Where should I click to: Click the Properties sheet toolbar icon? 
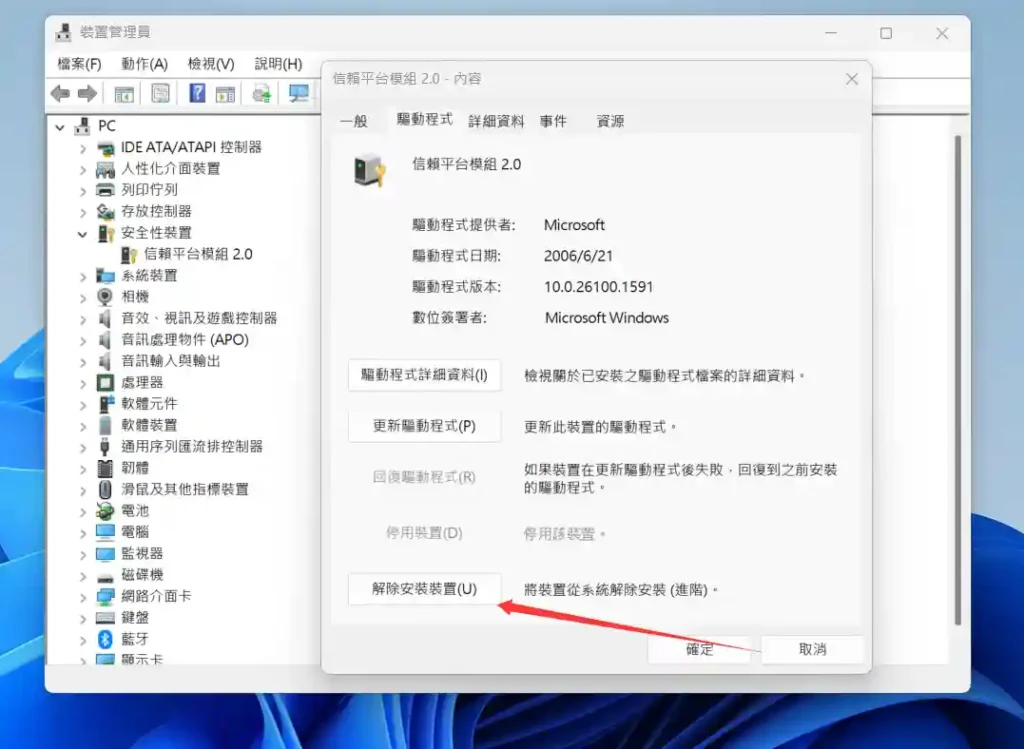pos(160,93)
